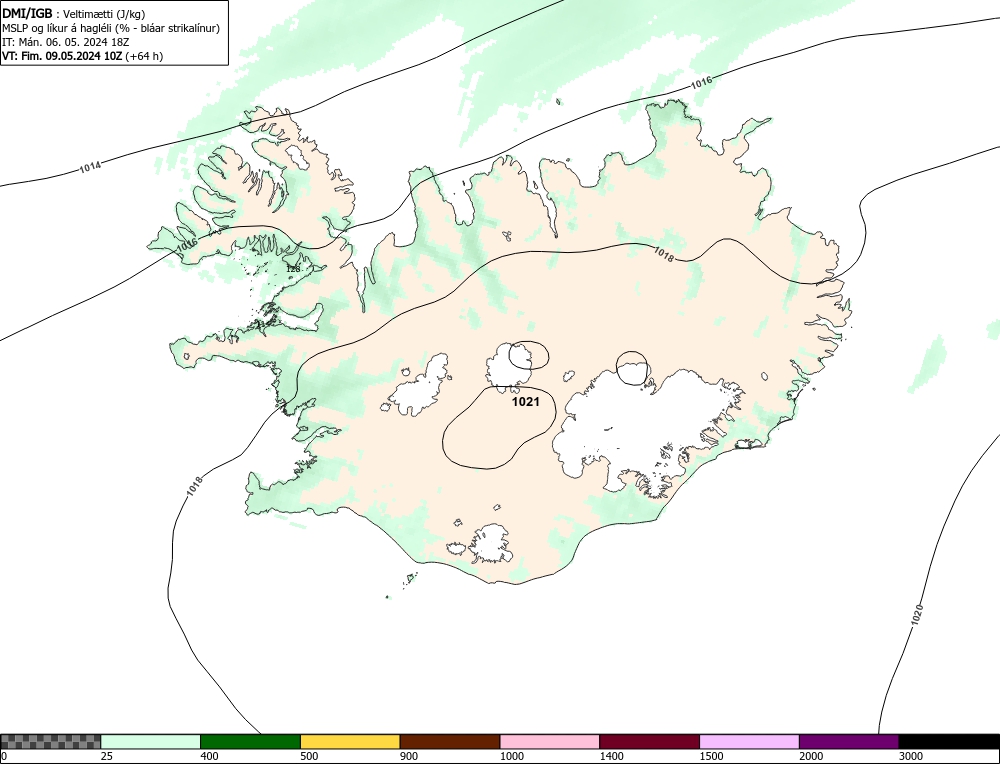1000x764 pixels.
Task: Select the 1014 isobar label
Action: point(90,168)
